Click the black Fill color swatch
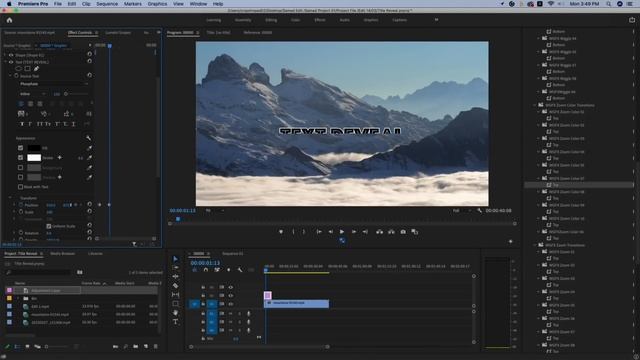Image resolution: width=640 pixels, height=360 pixels. pyautogui.click(x=34, y=148)
